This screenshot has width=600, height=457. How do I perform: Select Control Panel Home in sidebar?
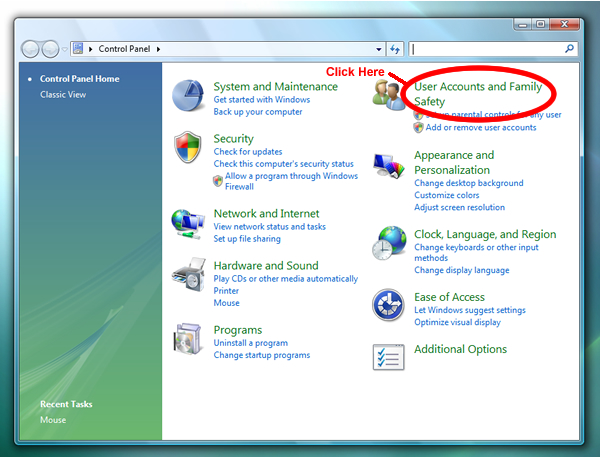(80, 79)
